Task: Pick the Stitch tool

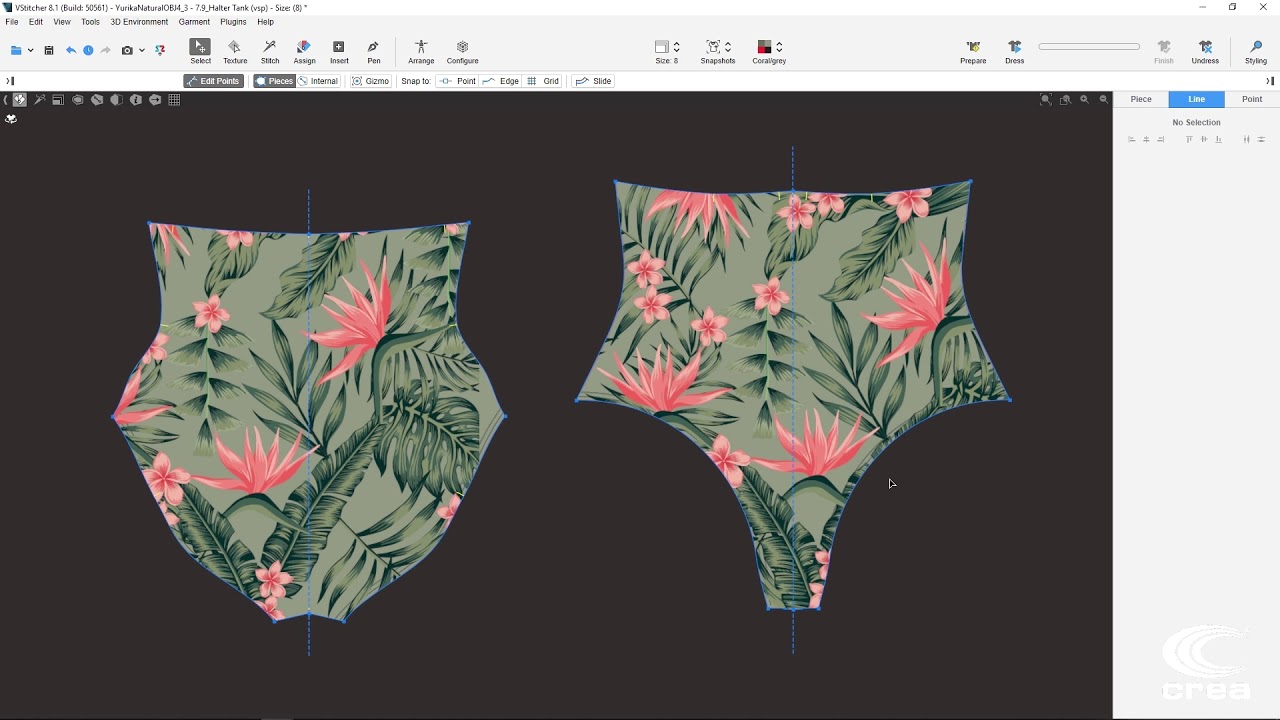Action: tap(270, 52)
